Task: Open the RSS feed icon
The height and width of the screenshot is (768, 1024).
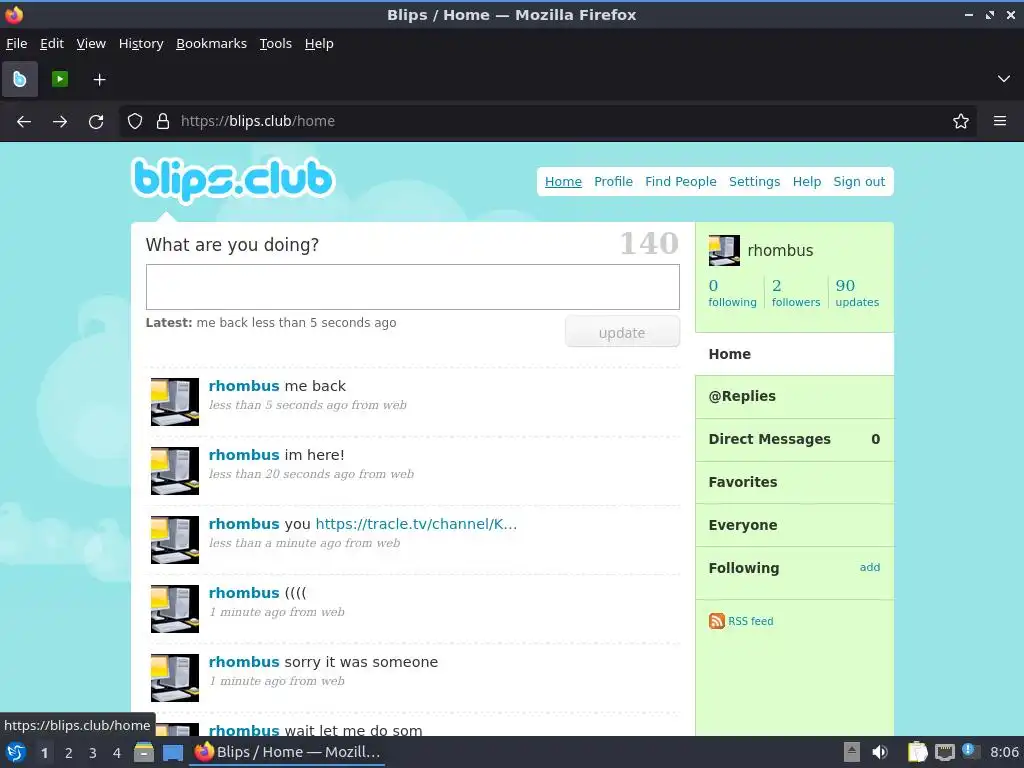Action: coord(716,621)
